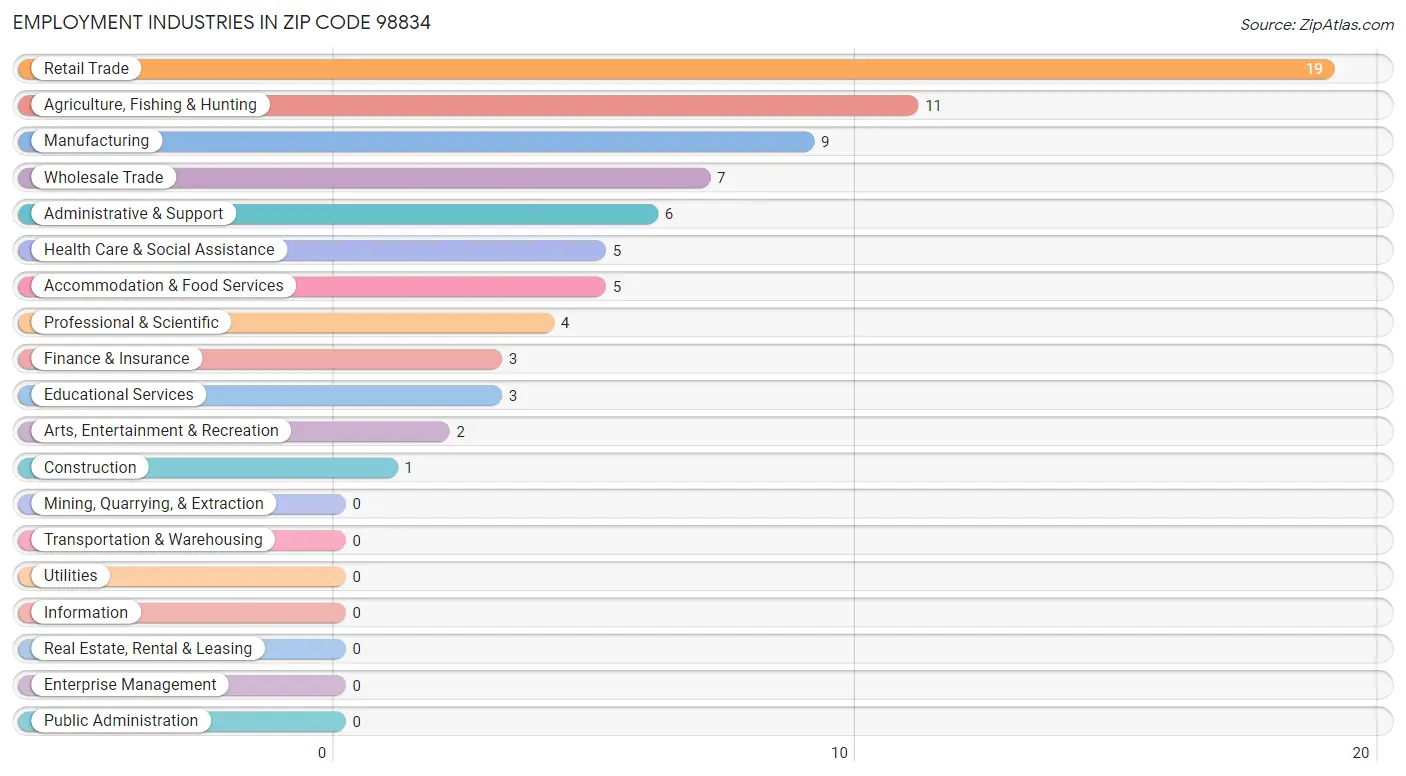Viewport: 1406px width, 776px height.
Task: Click the value 9 beside Manufacturing bar
Action: (825, 142)
